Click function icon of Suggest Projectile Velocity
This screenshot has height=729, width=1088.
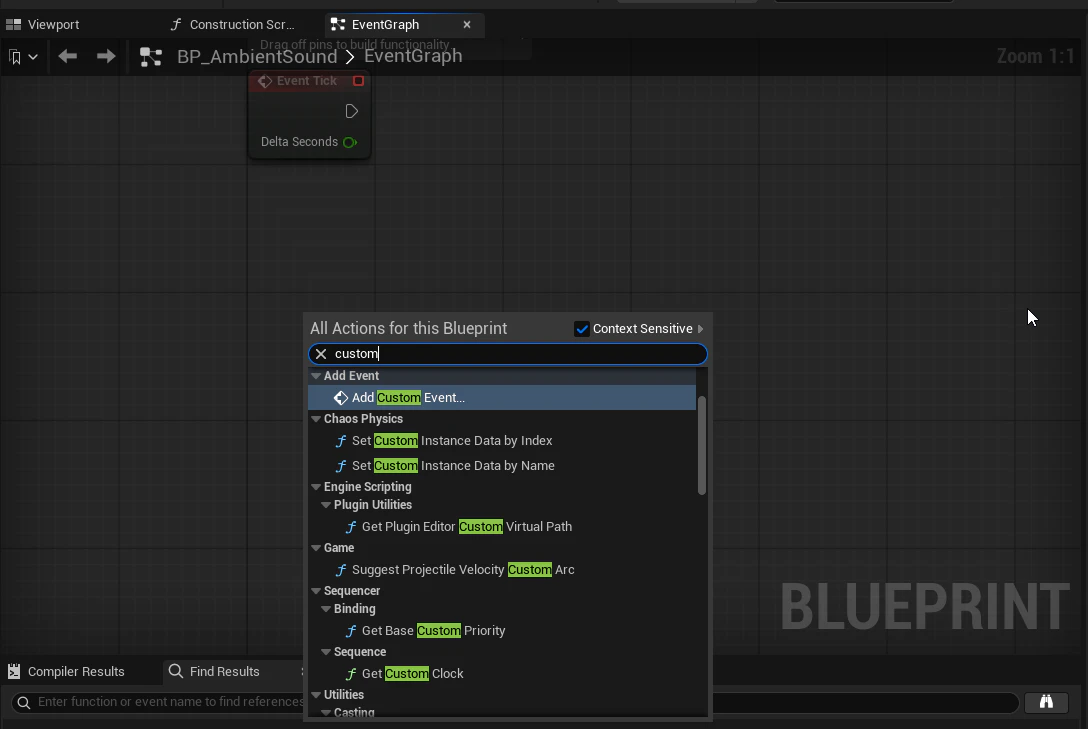click(341, 570)
